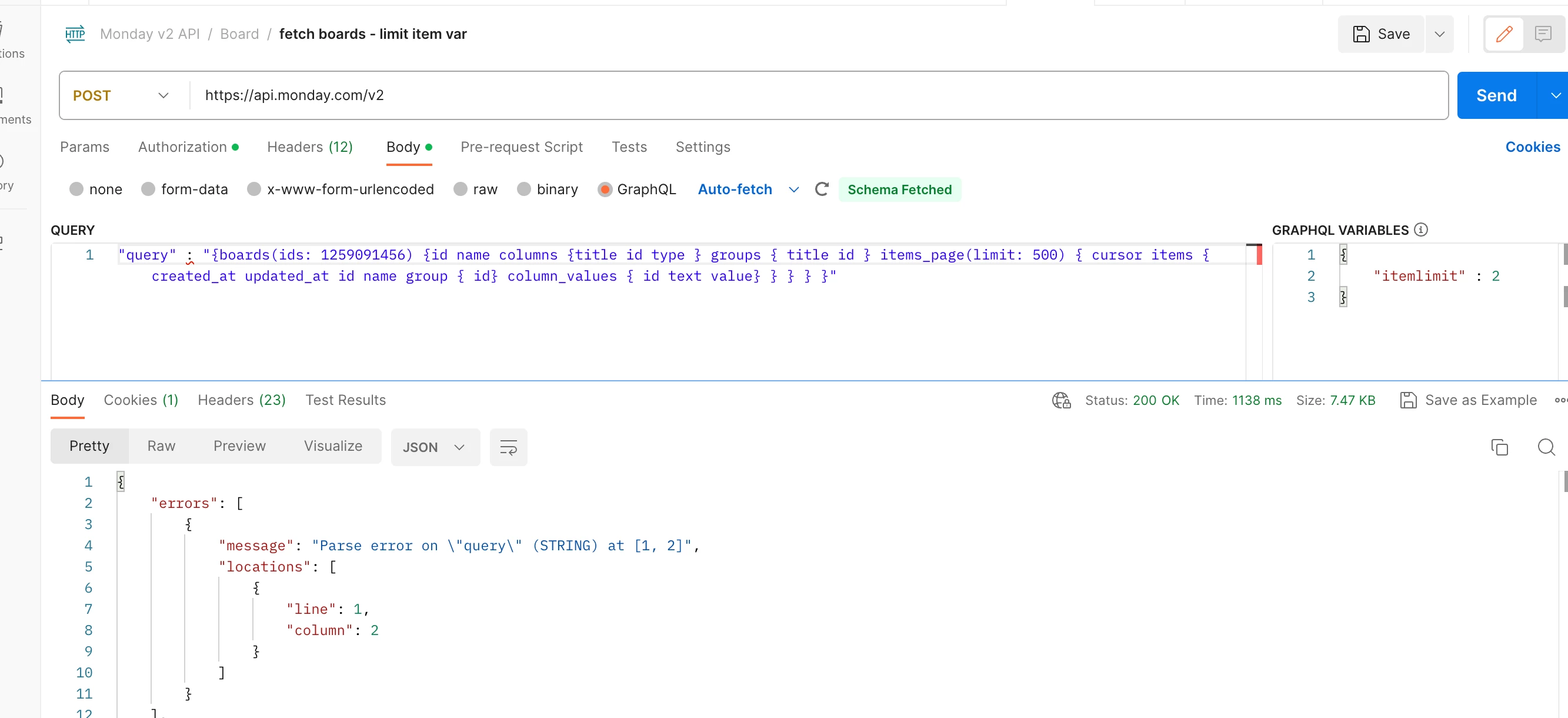Open the Pre-request Script tab
The width and height of the screenshot is (1568, 718).
pos(522,147)
